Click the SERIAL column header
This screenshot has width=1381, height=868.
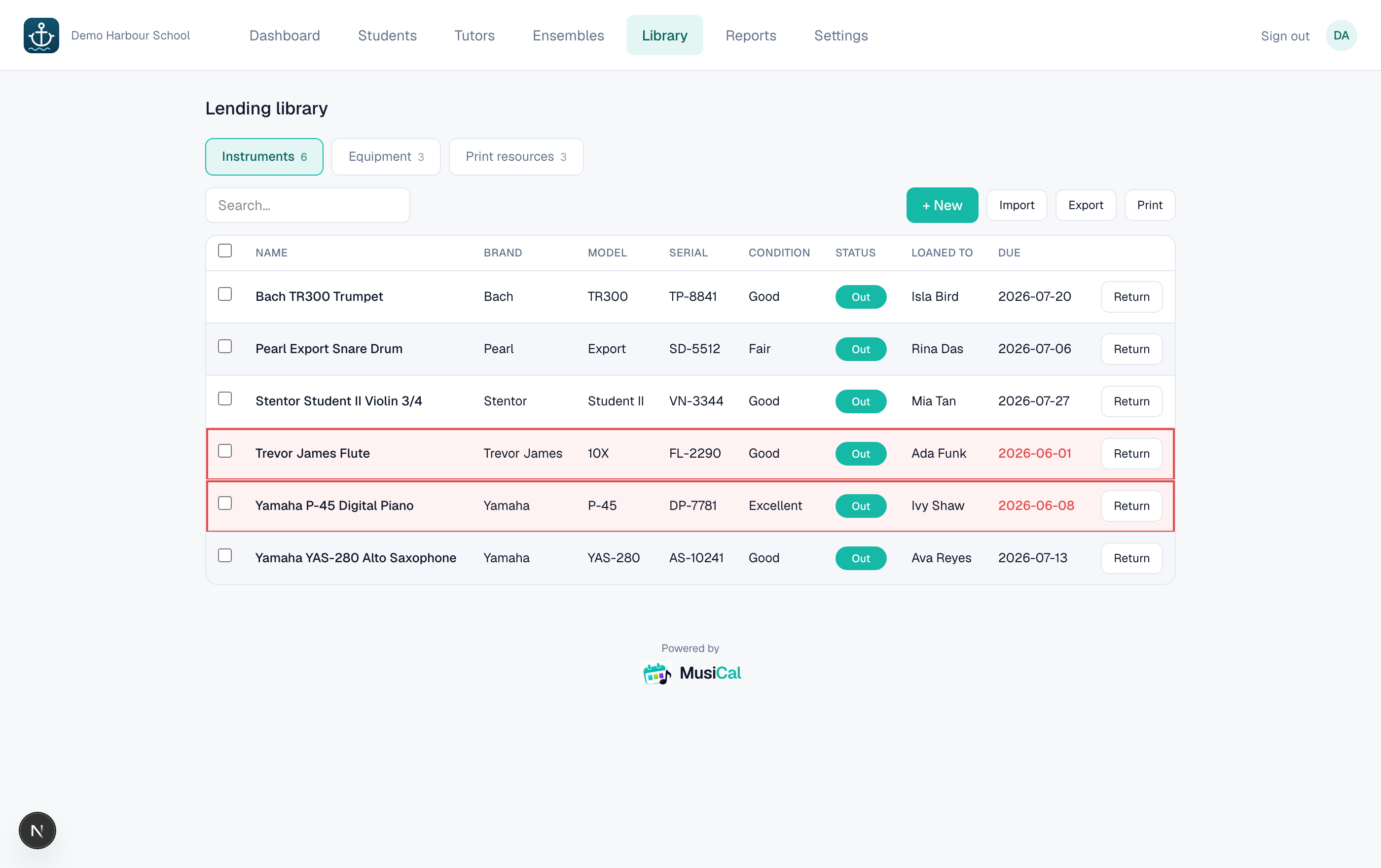[688, 253]
